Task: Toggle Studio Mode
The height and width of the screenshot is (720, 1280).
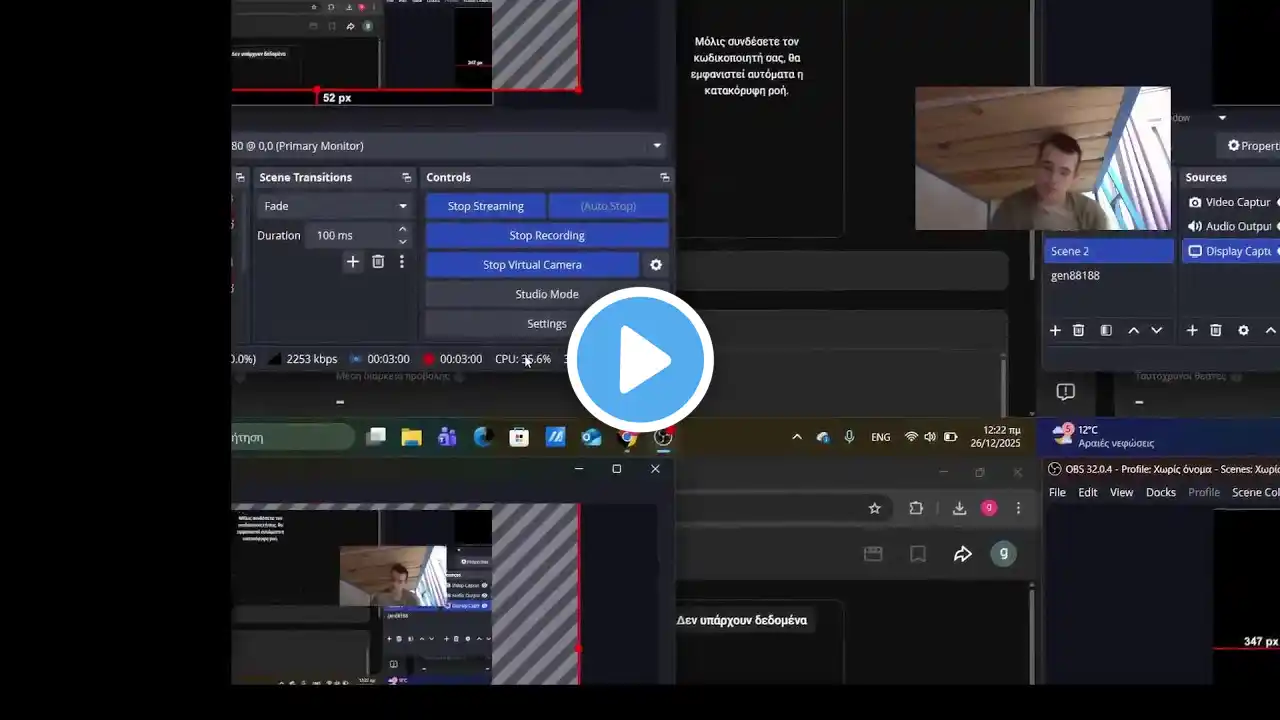Action: (x=546, y=294)
